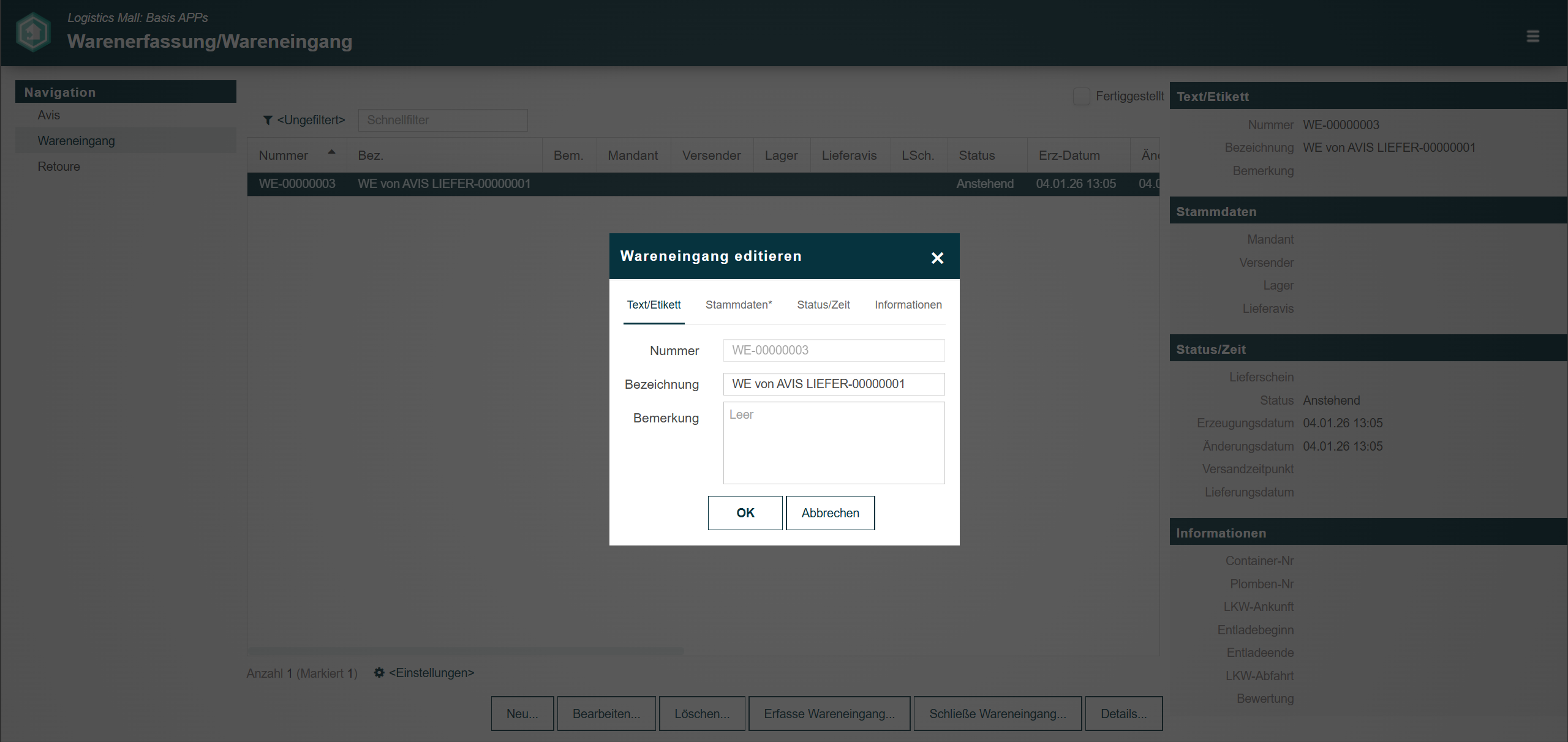Viewport: 1568px width, 742px height.
Task: Click the Nummer column sort arrow
Action: [x=331, y=152]
